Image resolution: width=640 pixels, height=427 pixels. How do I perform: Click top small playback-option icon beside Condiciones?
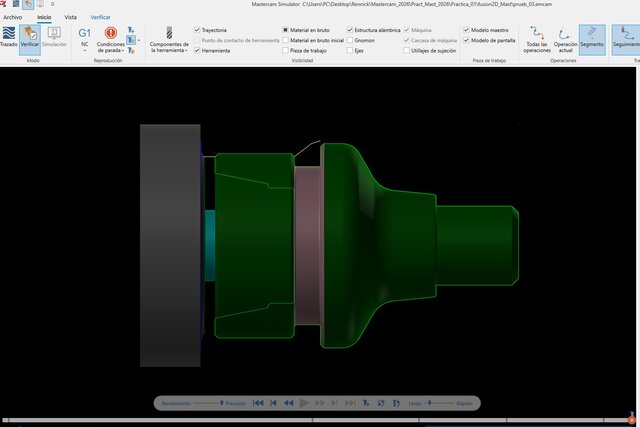tap(131, 30)
